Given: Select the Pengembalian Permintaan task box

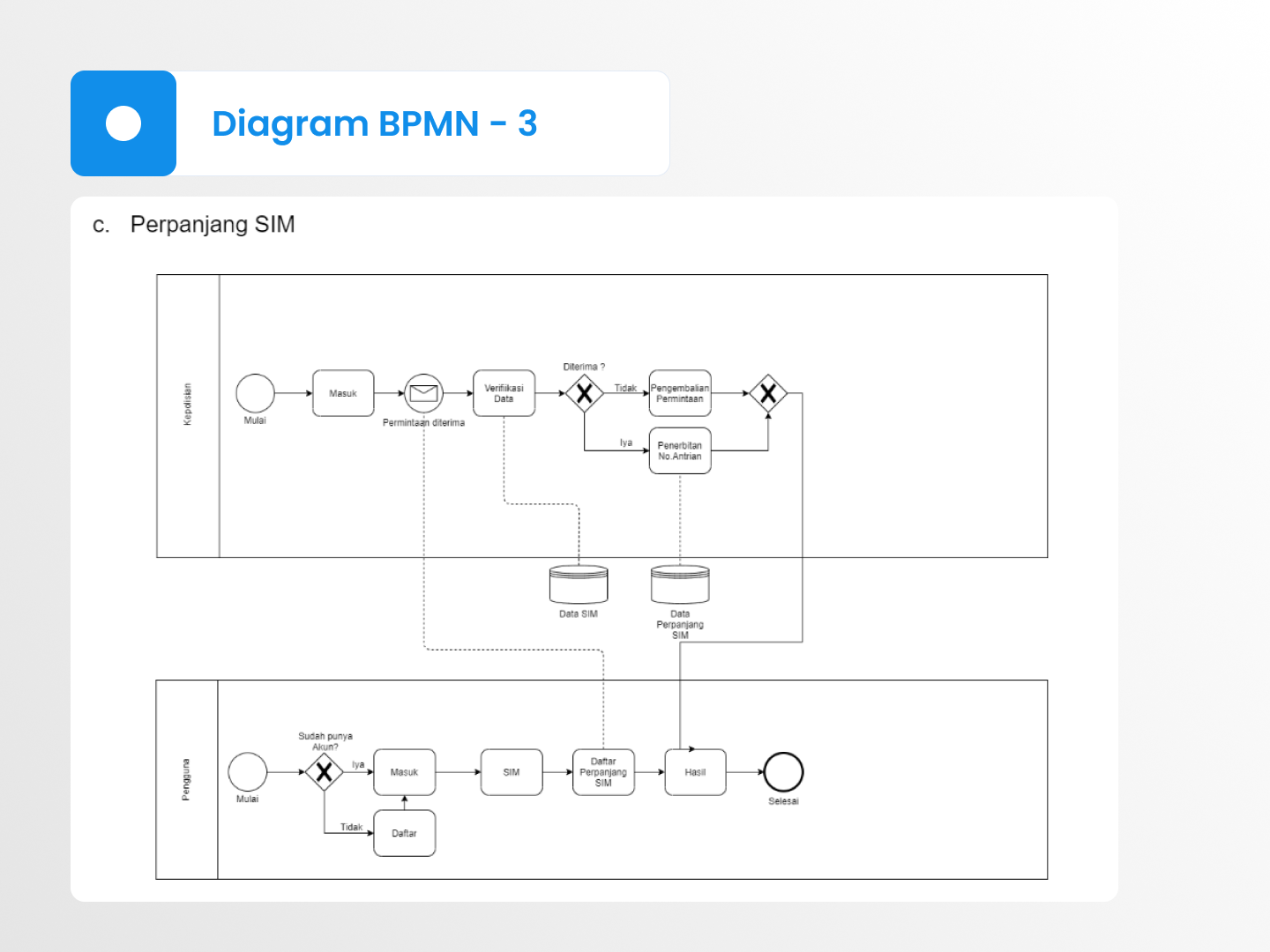Looking at the screenshot, I should [680, 393].
